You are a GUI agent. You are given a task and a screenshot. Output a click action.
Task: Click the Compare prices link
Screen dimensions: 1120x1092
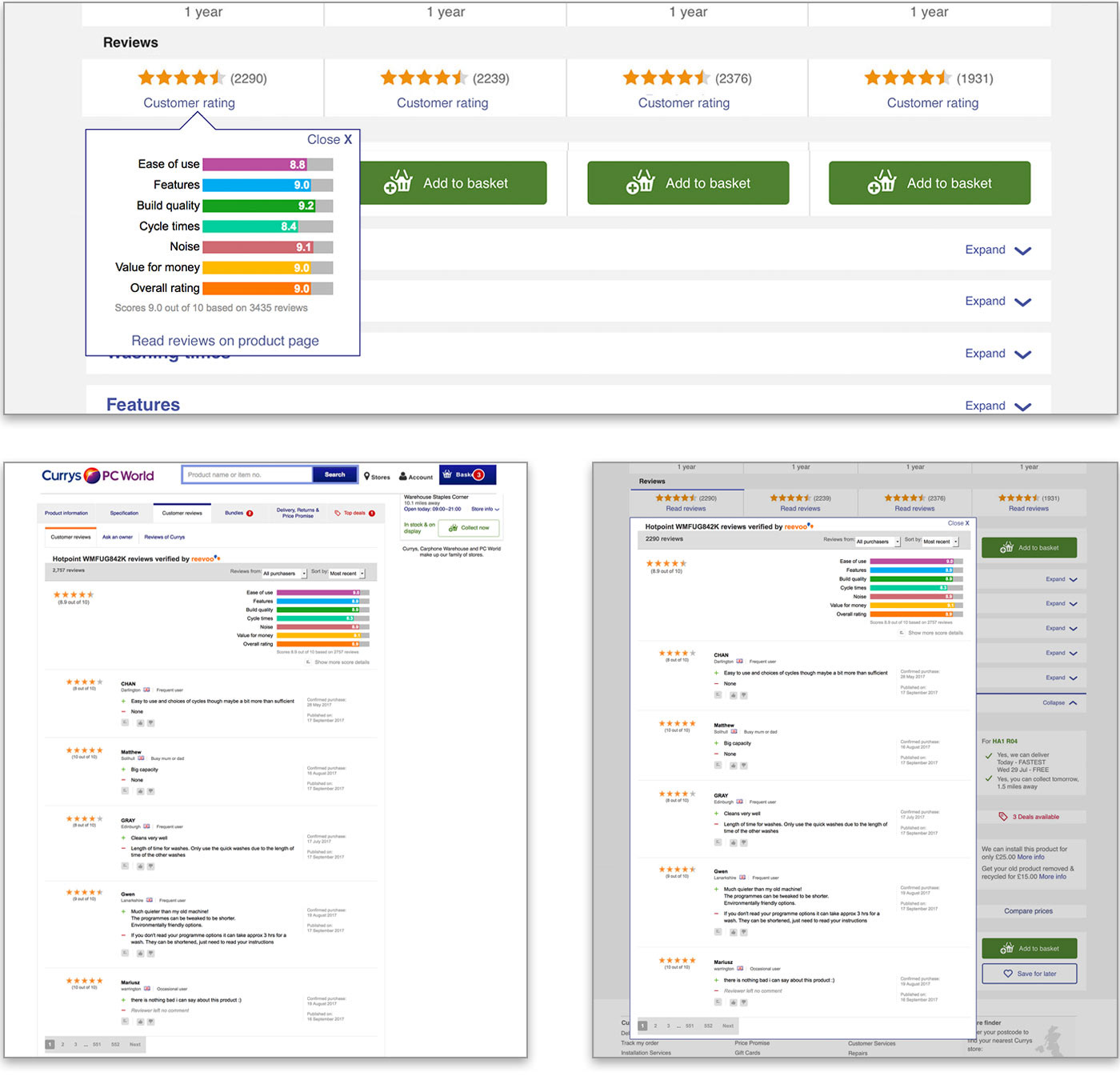1029,911
